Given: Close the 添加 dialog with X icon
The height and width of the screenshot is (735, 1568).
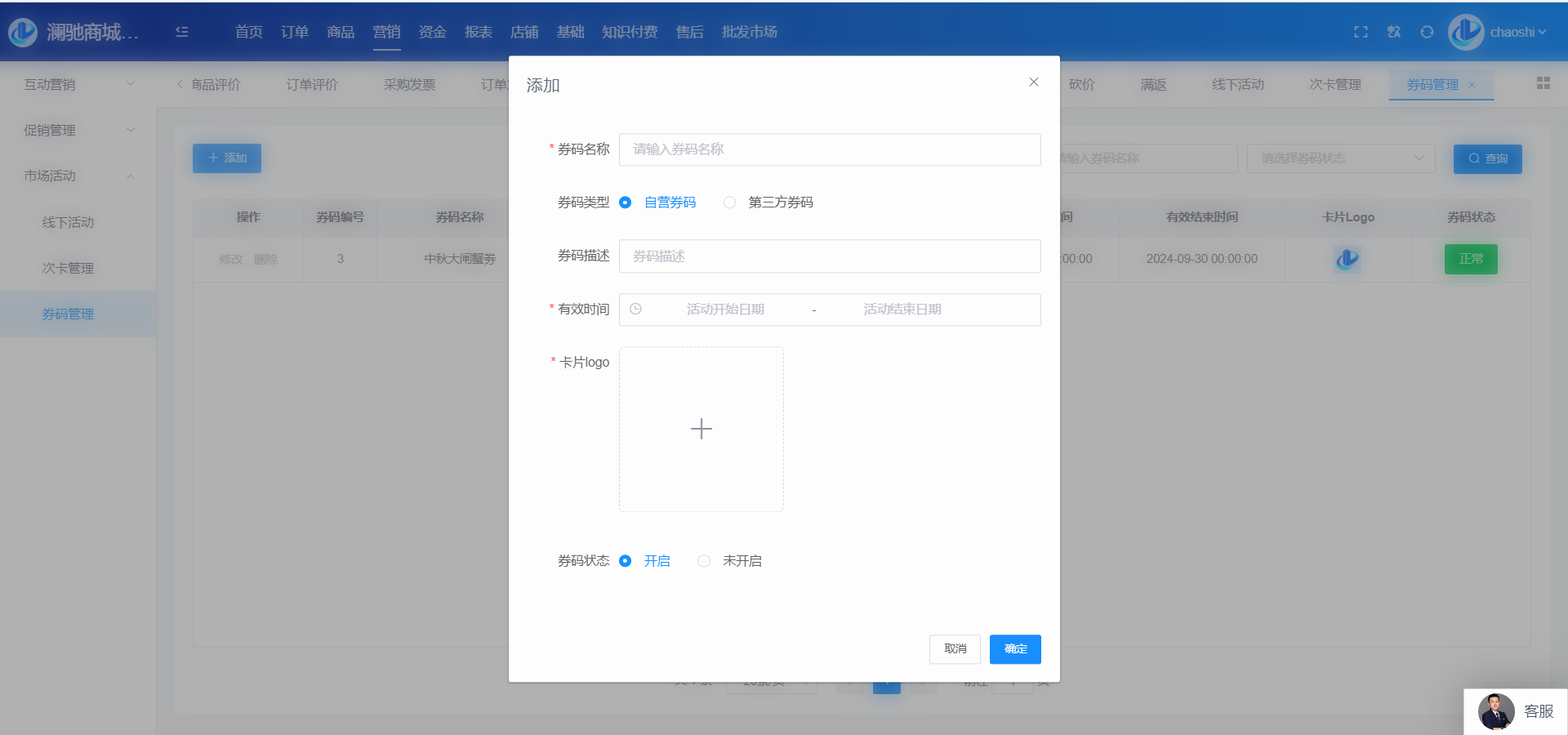Looking at the screenshot, I should coord(1033,82).
